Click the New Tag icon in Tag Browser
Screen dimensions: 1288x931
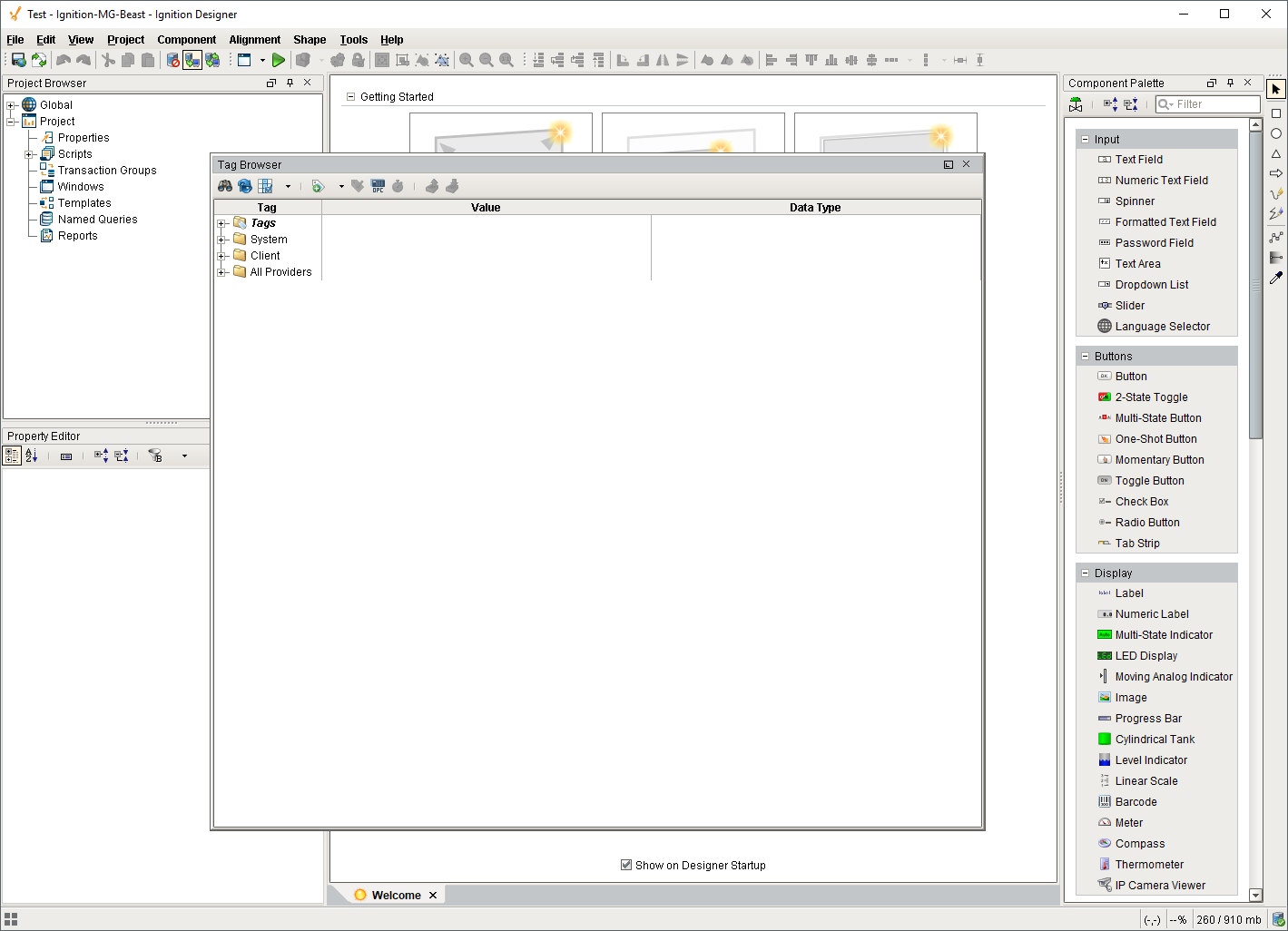[x=318, y=186]
